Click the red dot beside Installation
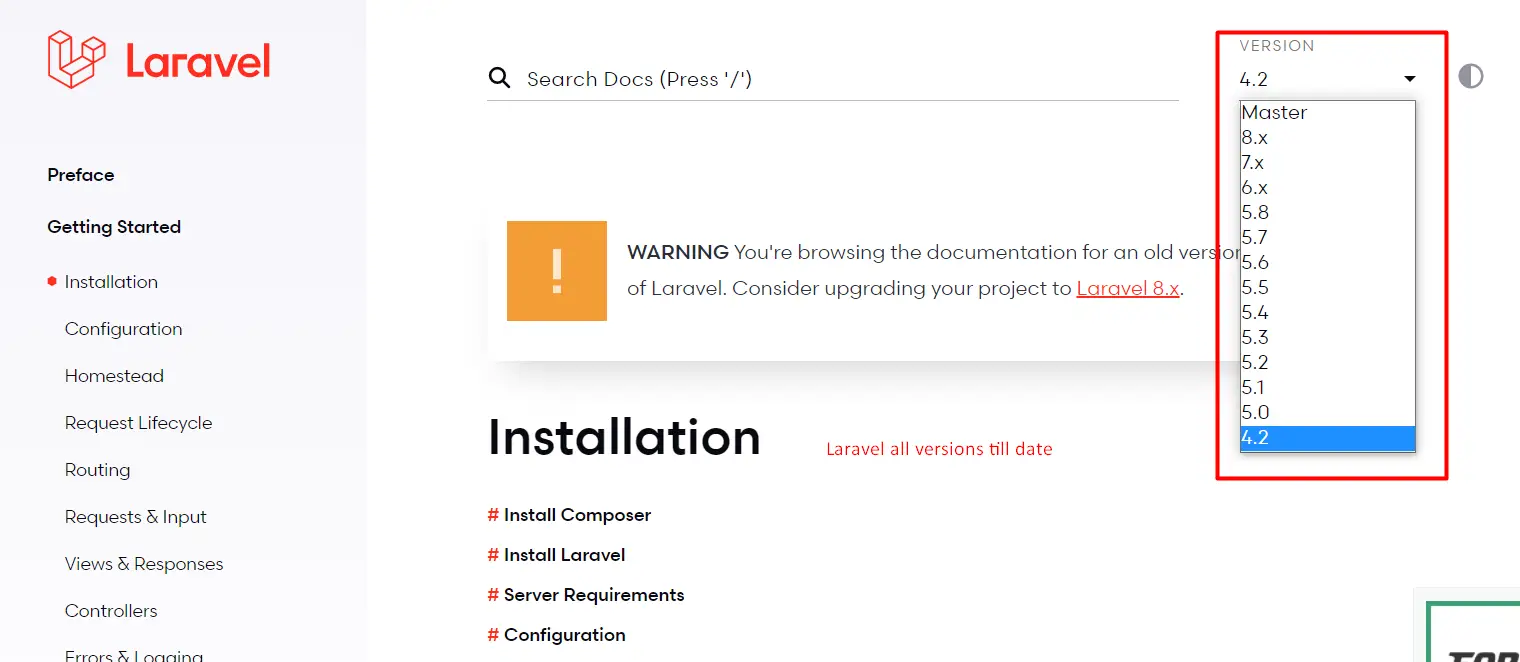 (51, 281)
